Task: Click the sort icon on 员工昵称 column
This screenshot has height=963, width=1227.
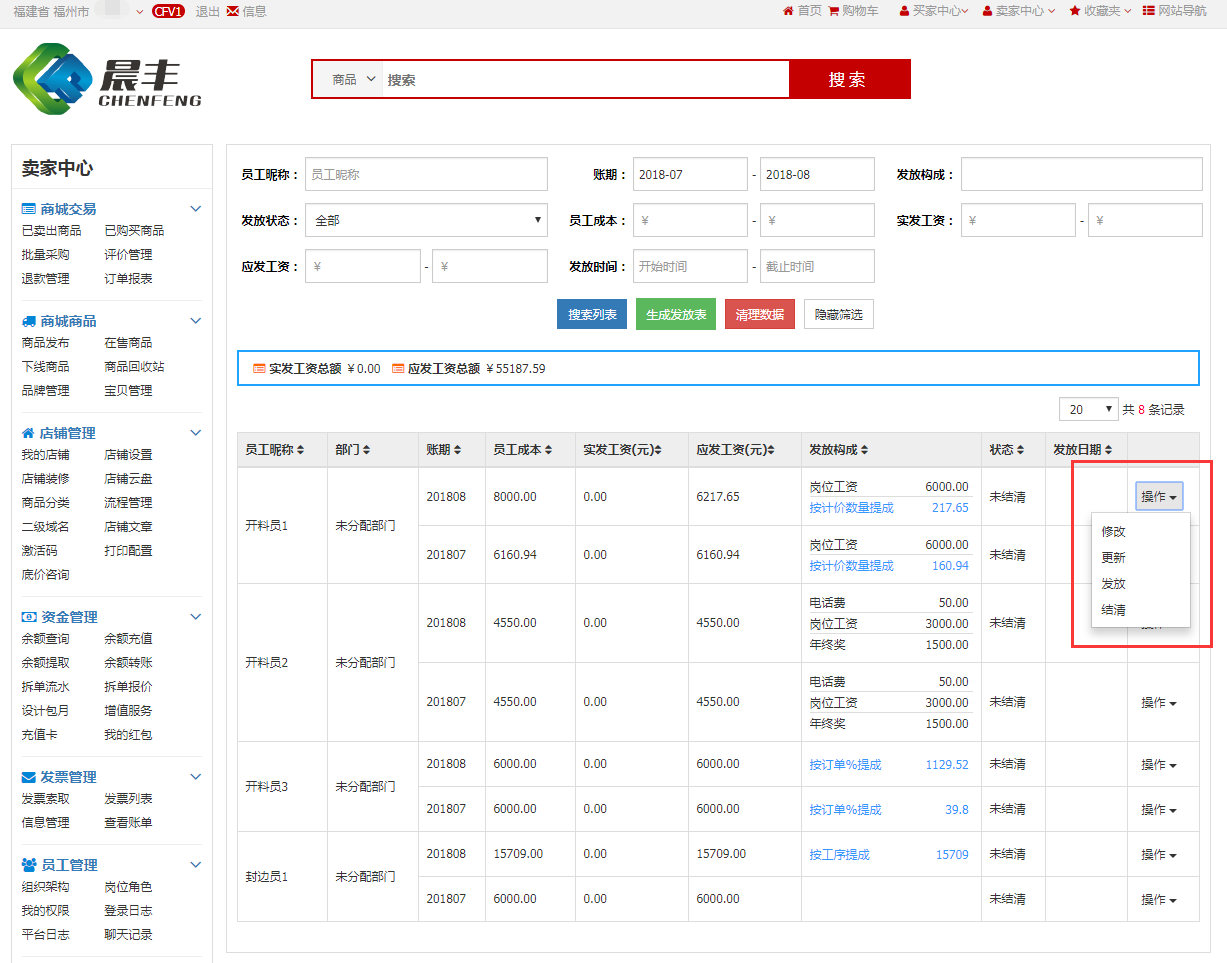Action: pyautogui.click(x=301, y=450)
